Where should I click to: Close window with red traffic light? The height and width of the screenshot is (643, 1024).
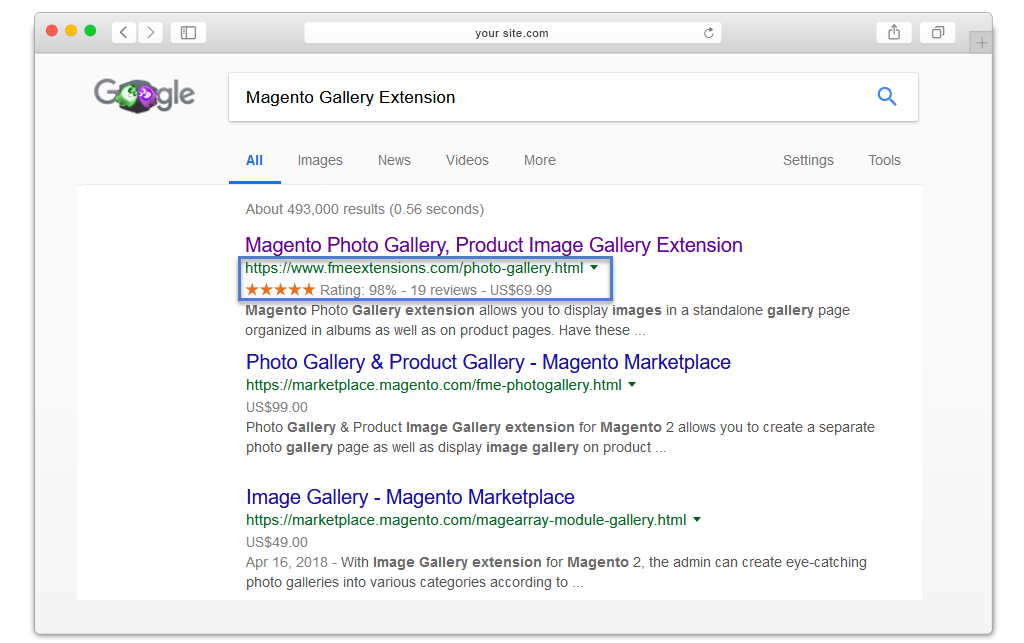pos(52,31)
